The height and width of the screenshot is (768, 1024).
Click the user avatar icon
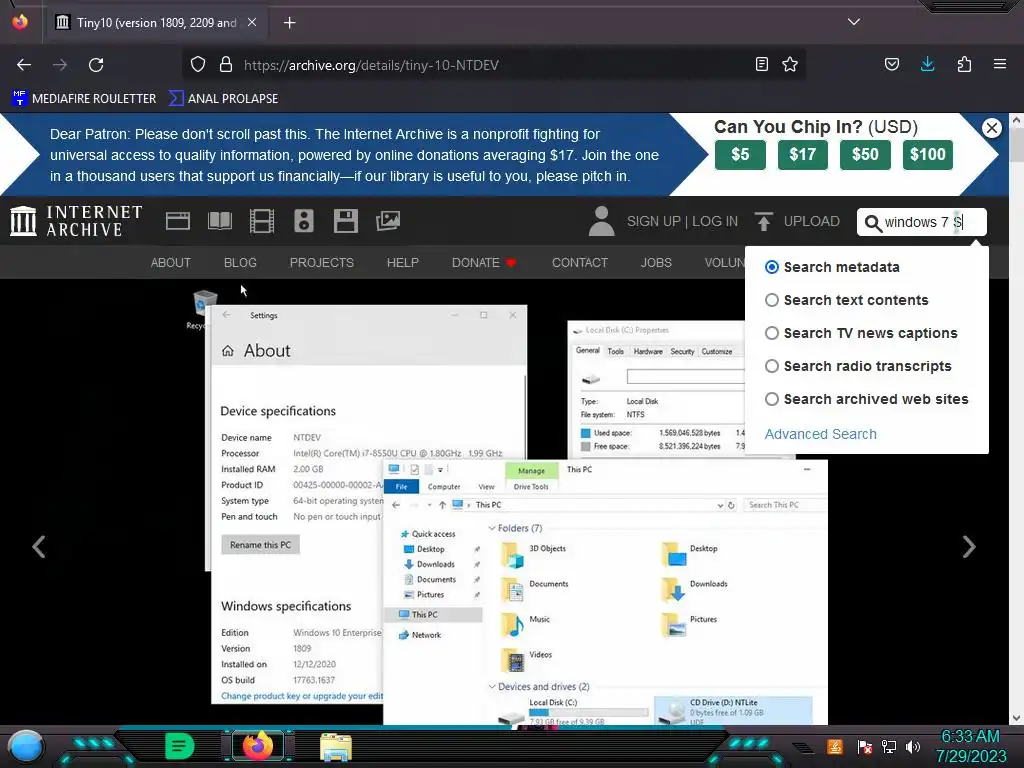(601, 221)
